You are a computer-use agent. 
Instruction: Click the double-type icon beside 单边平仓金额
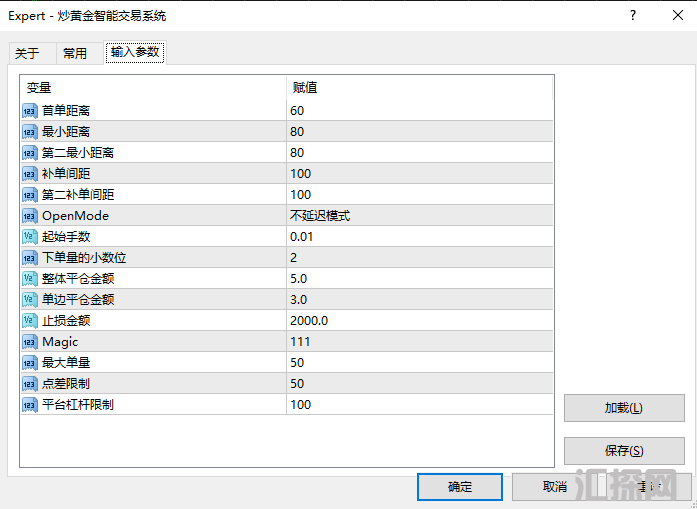pyautogui.click(x=30, y=300)
